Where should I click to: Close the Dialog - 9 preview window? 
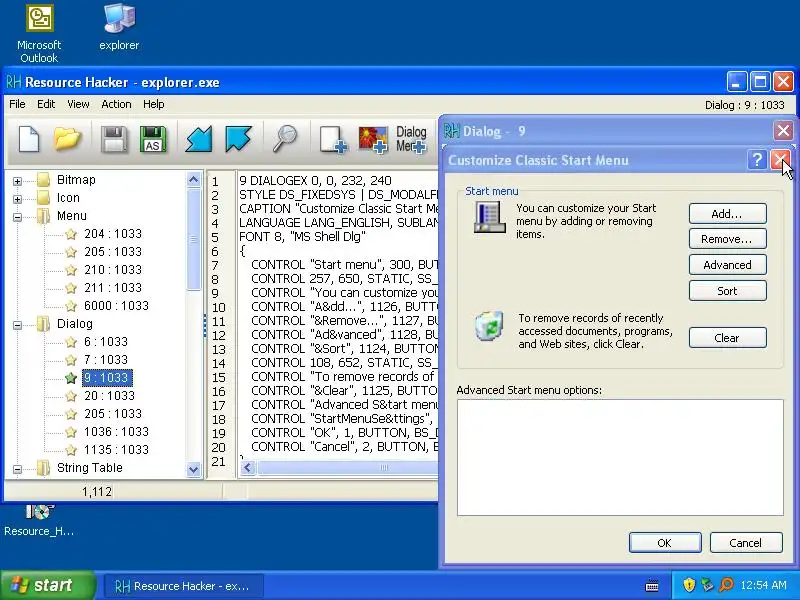(x=783, y=131)
